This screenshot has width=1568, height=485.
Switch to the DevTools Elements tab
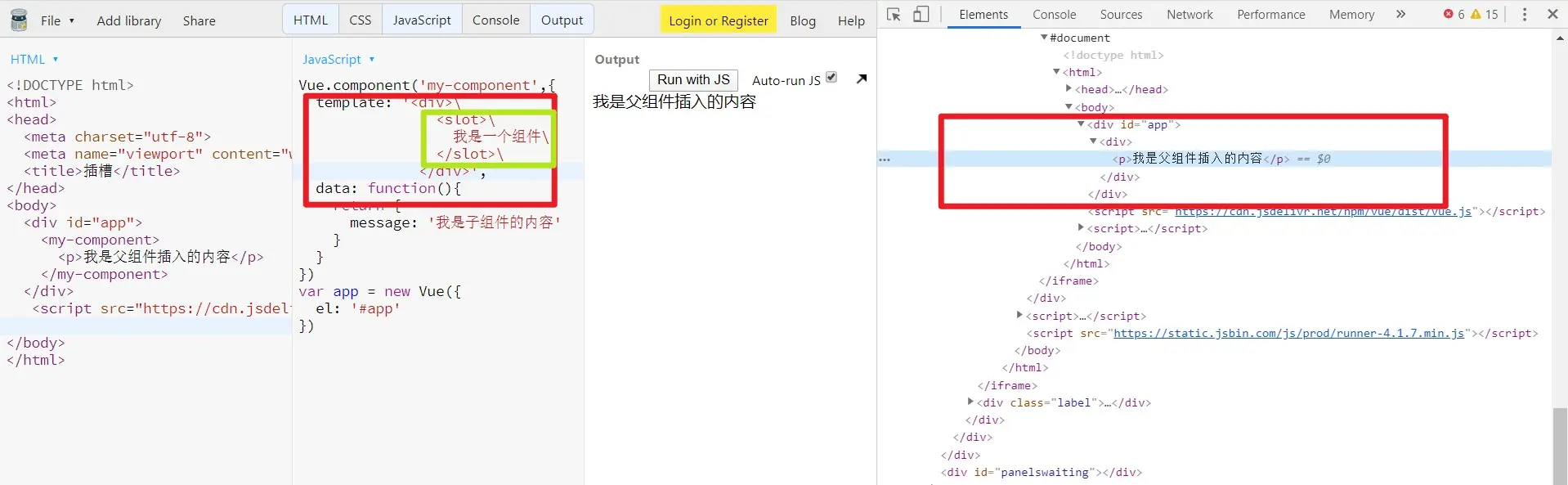[983, 14]
